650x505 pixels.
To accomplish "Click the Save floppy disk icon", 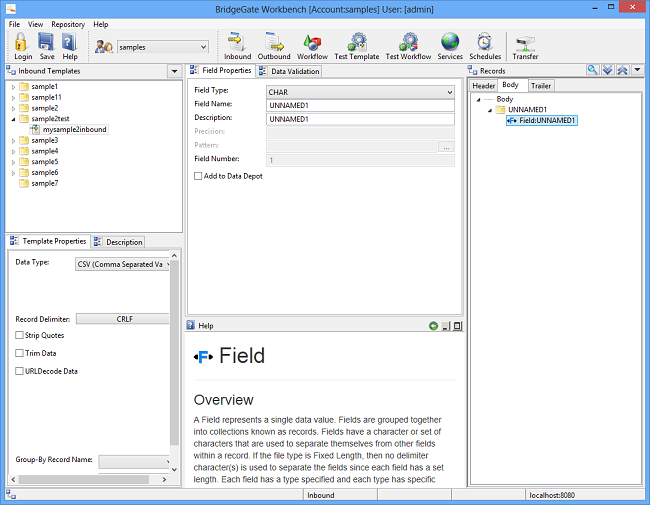I will point(46,42).
